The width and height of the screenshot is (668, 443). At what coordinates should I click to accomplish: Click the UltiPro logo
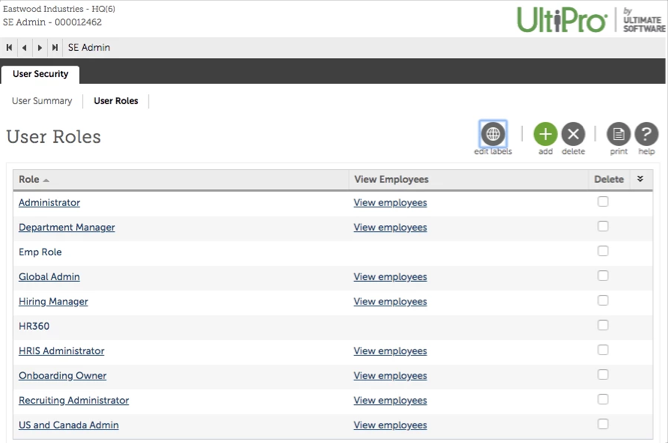point(562,20)
